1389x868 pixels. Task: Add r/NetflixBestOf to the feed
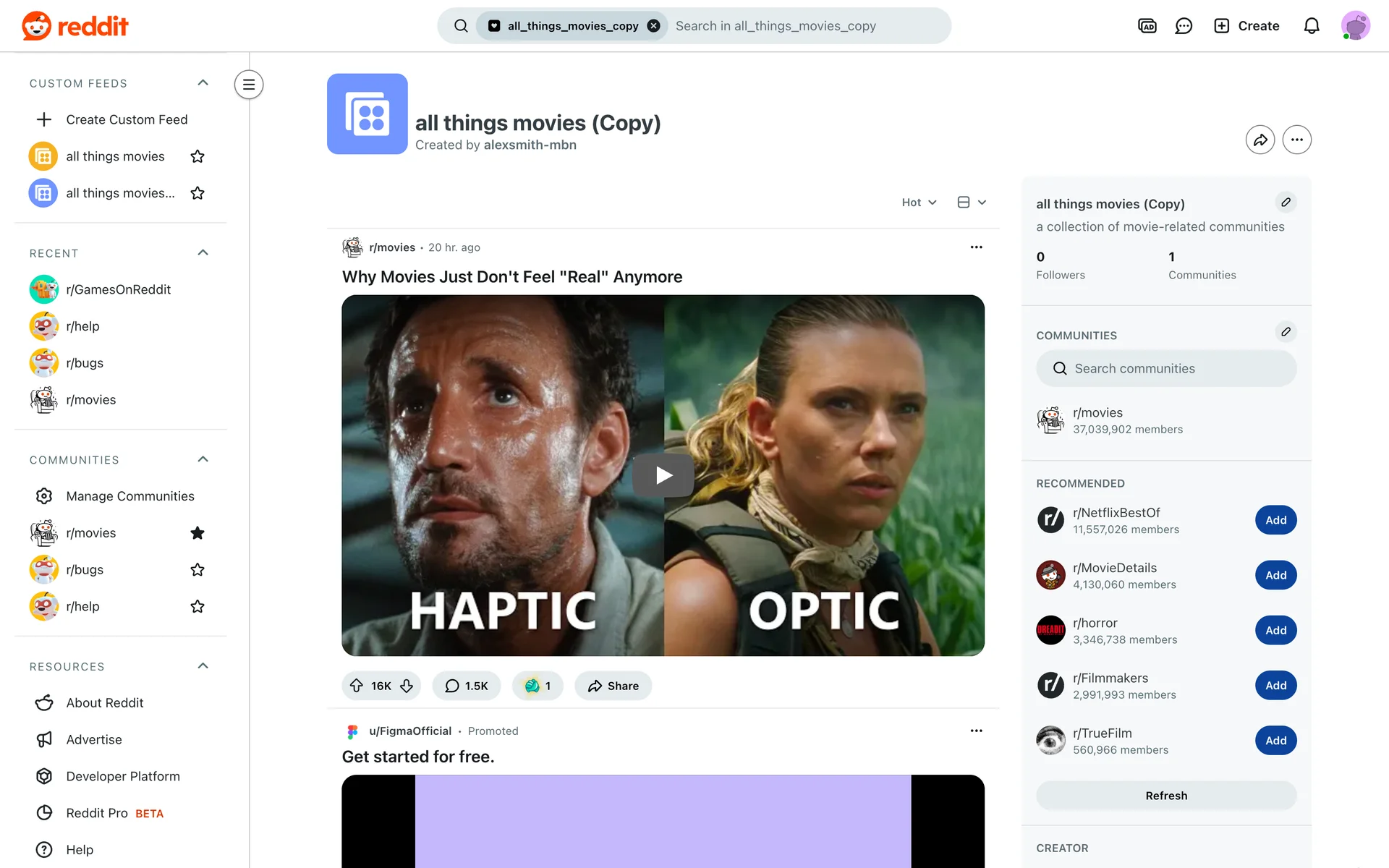click(x=1275, y=520)
